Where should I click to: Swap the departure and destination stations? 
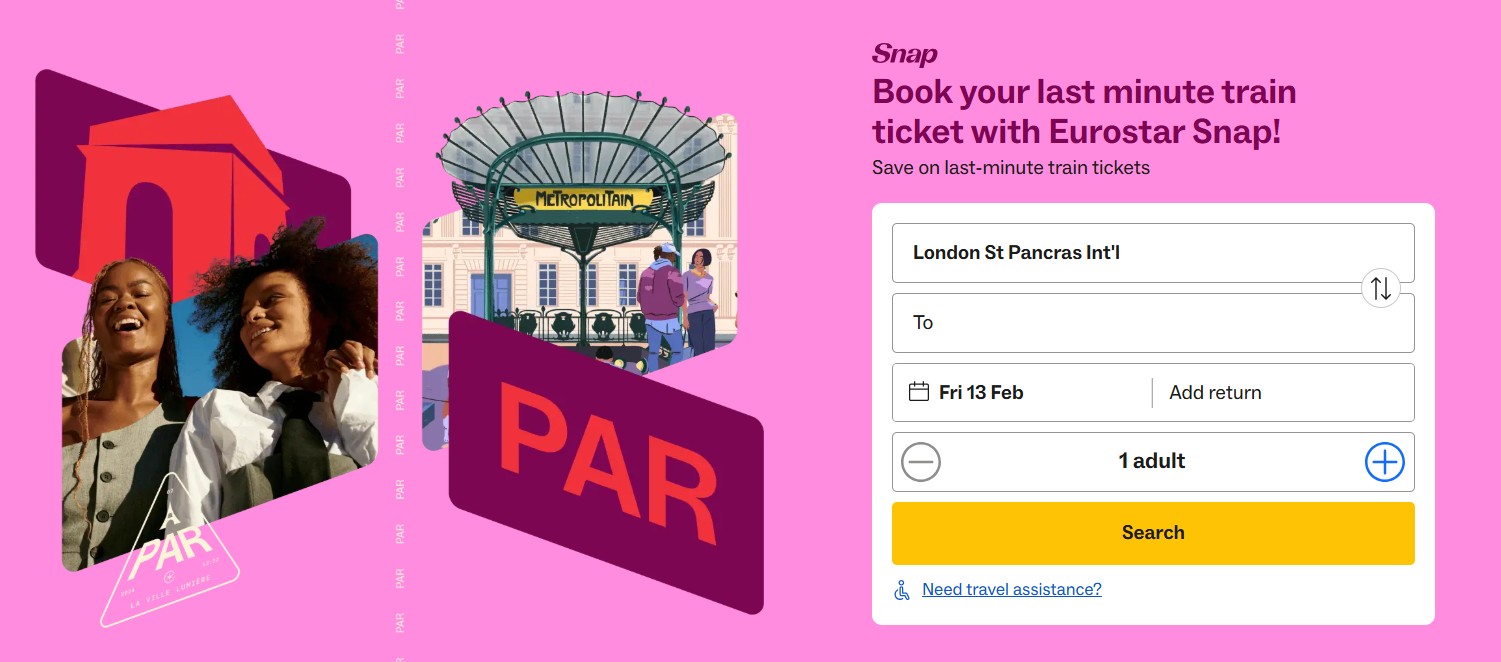coord(1381,288)
